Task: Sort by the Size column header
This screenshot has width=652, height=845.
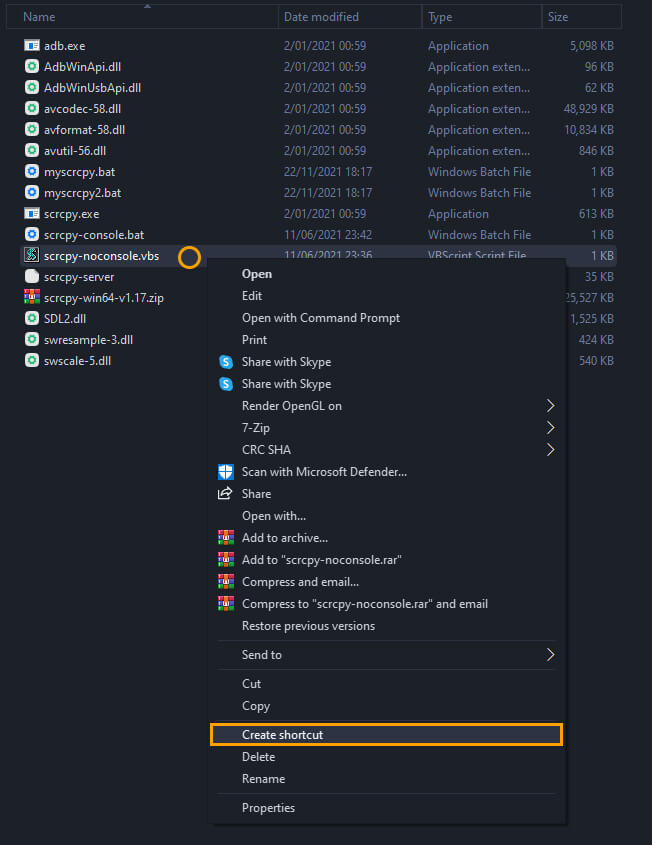Action: [581, 17]
